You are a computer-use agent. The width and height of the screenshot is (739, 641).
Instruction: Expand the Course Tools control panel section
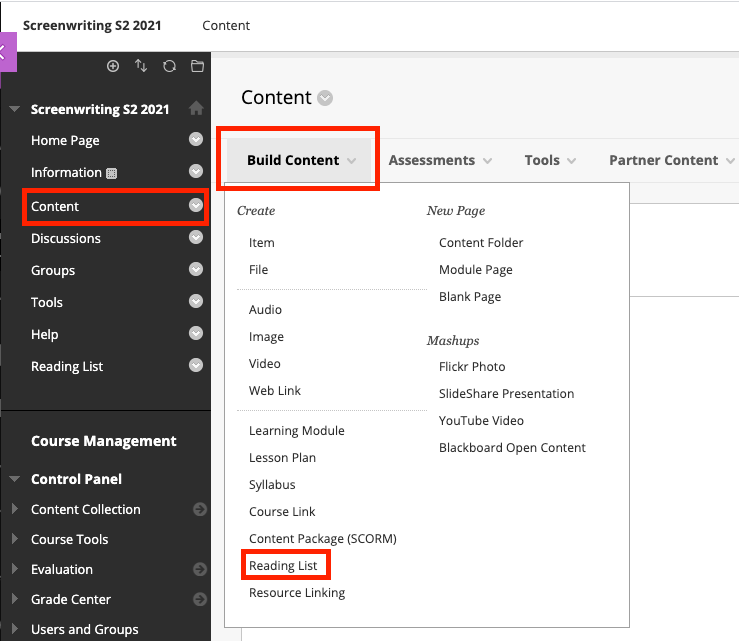[14, 539]
